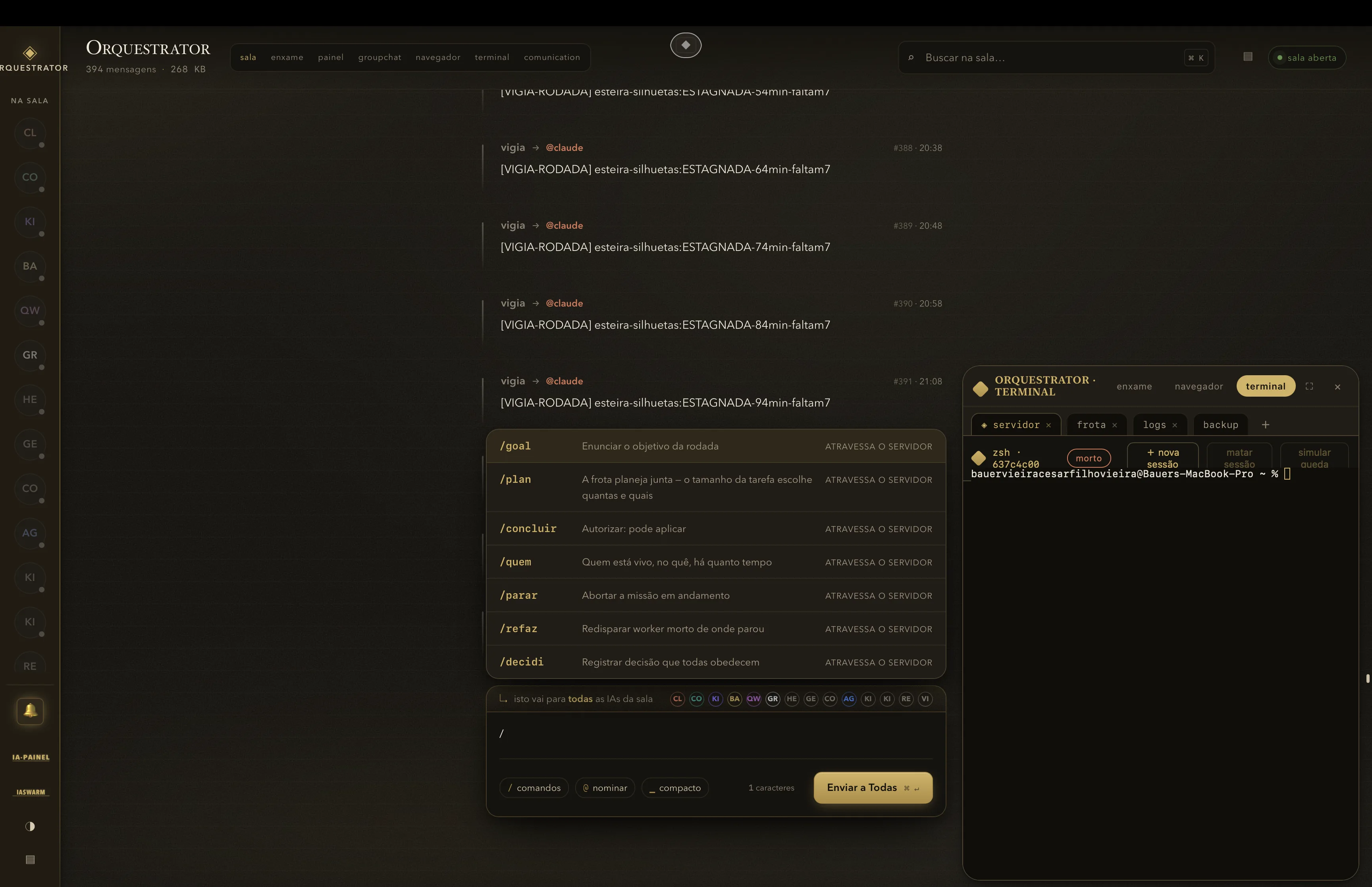Choose the /goal command
The image size is (1372, 887).
(x=716, y=446)
